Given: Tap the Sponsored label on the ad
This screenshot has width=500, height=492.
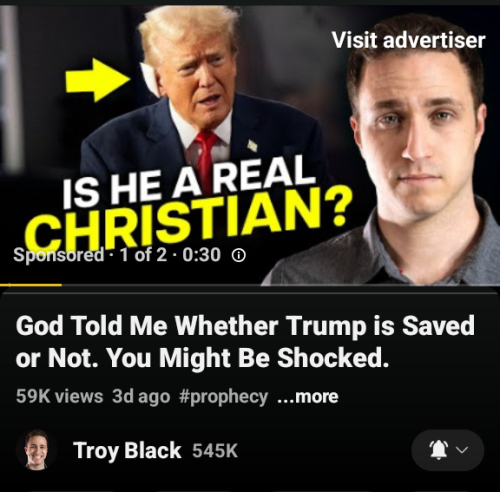Looking at the screenshot, I should 58,256.
